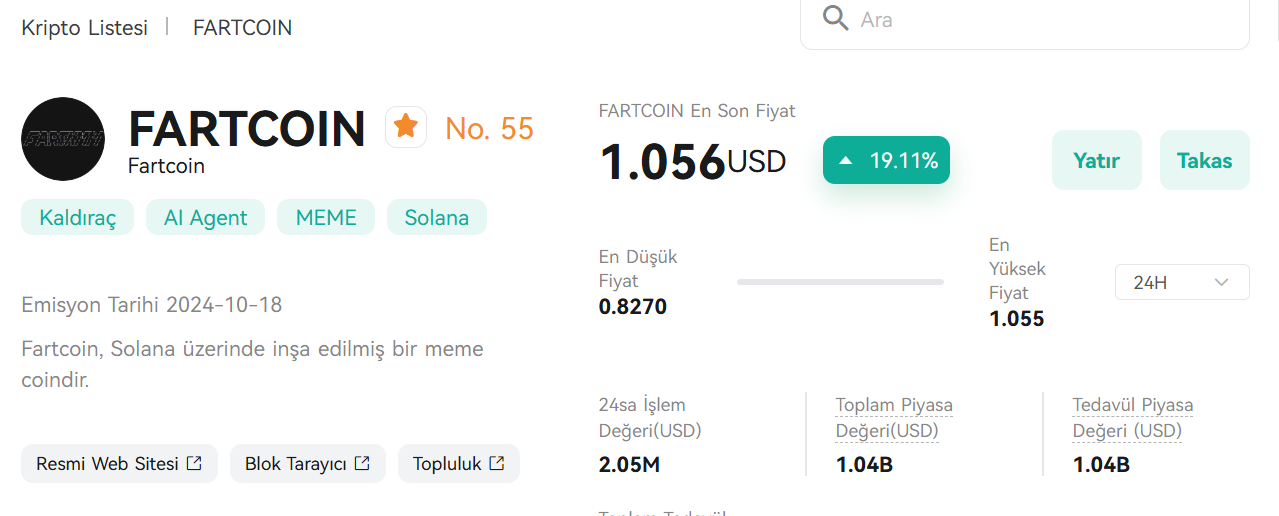Go to Kripto Listesi breadcrumb

(85, 28)
